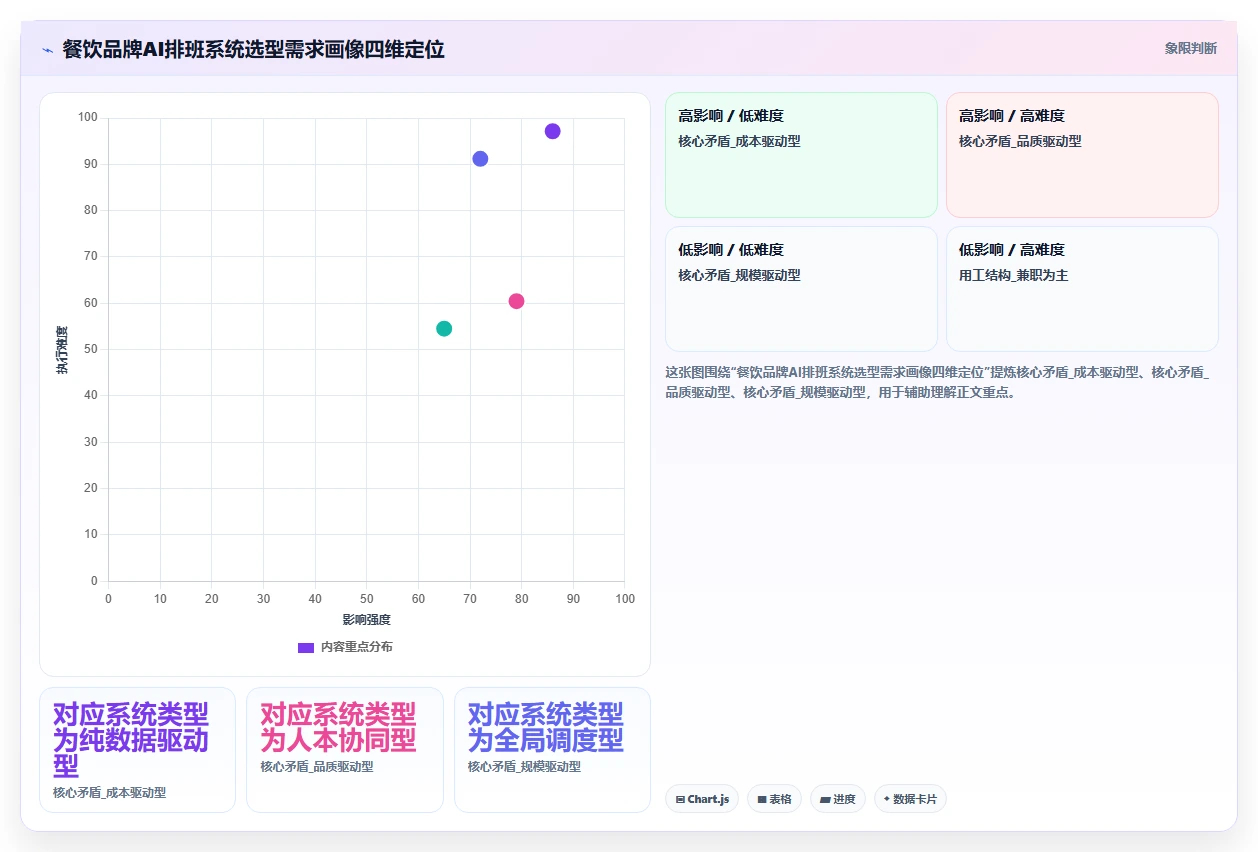
Task: Toggle the 内容重点分布 legend item
Action: [x=345, y=647]
